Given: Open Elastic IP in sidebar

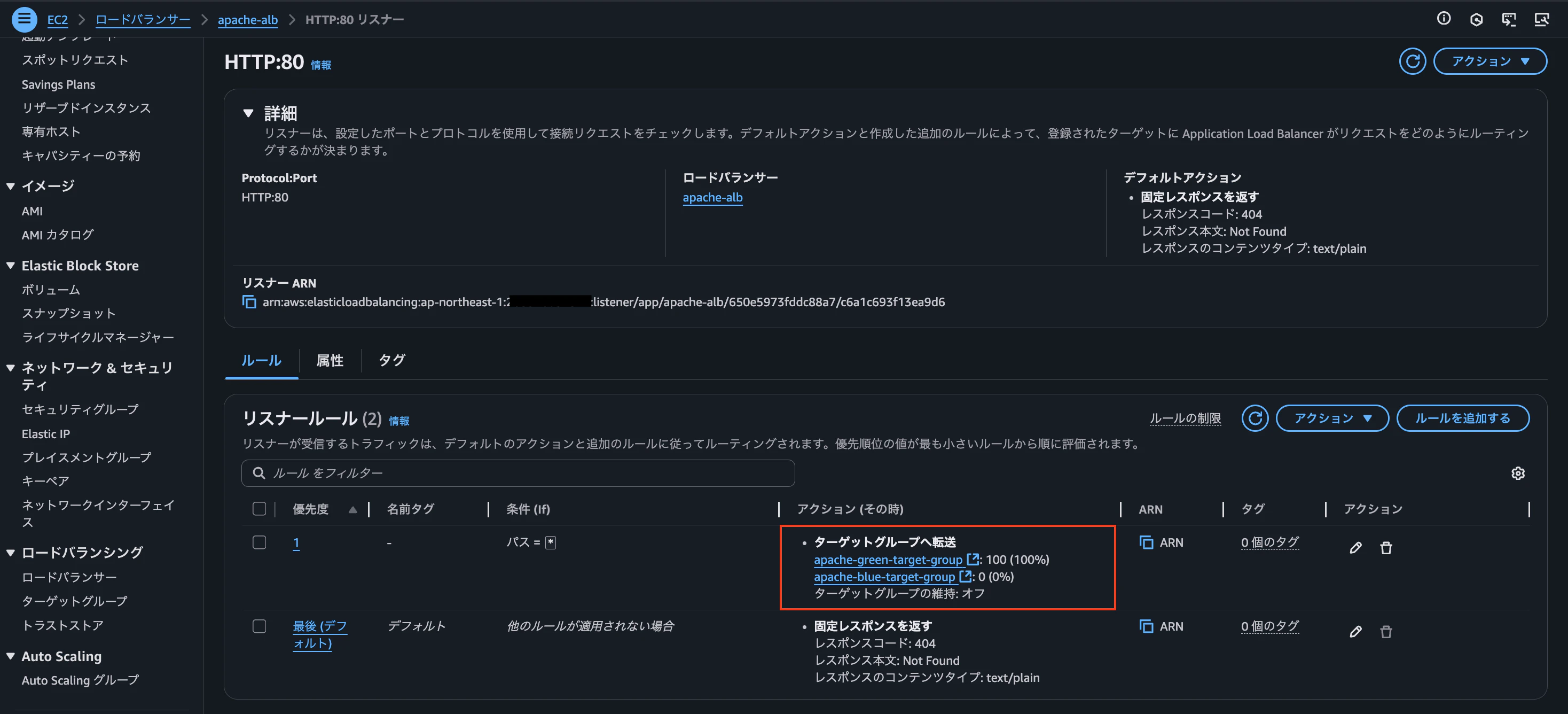Looking at the screenshot, I should tap(45, 434).
